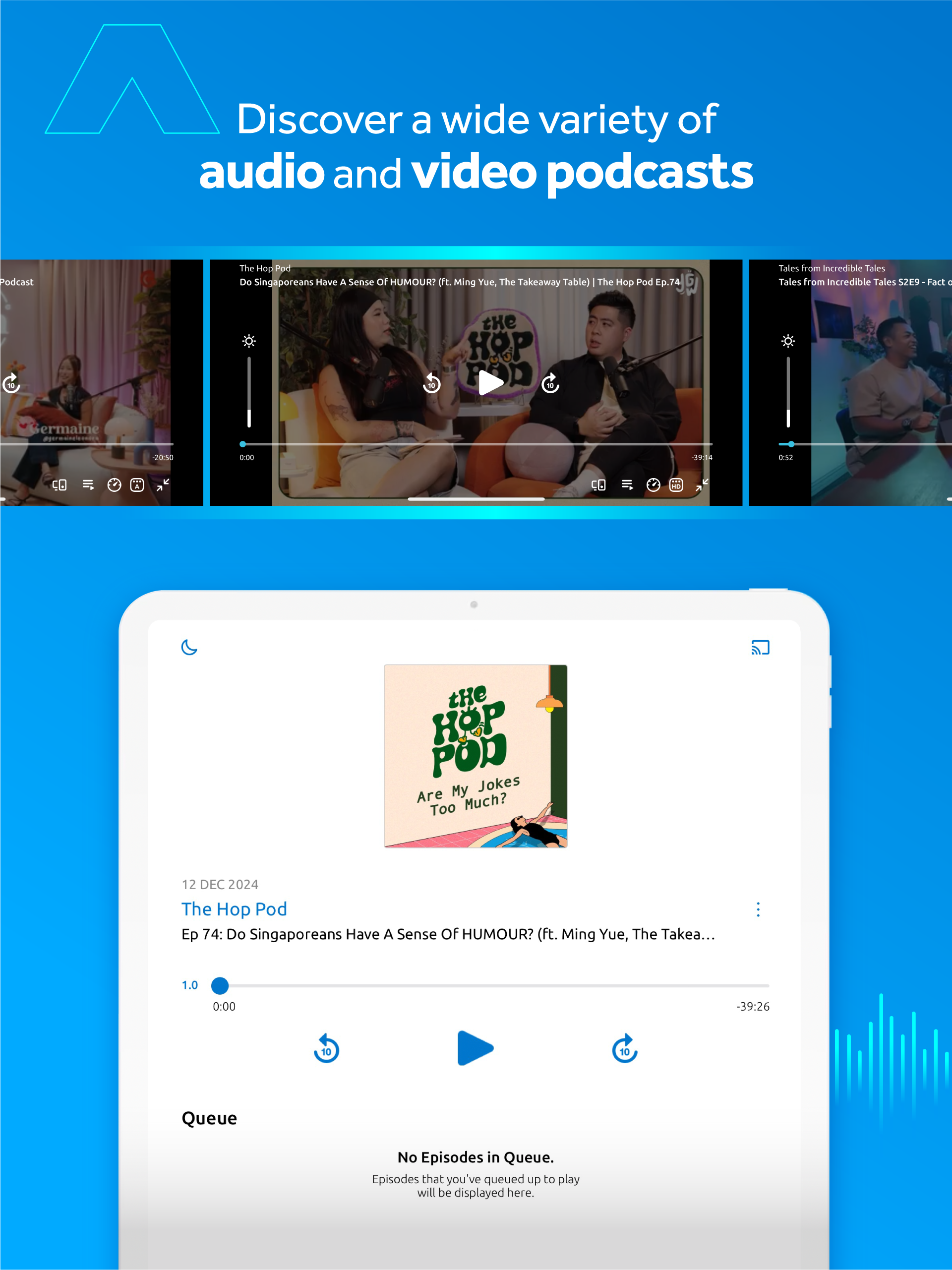Open the cast to device icon

760,647
